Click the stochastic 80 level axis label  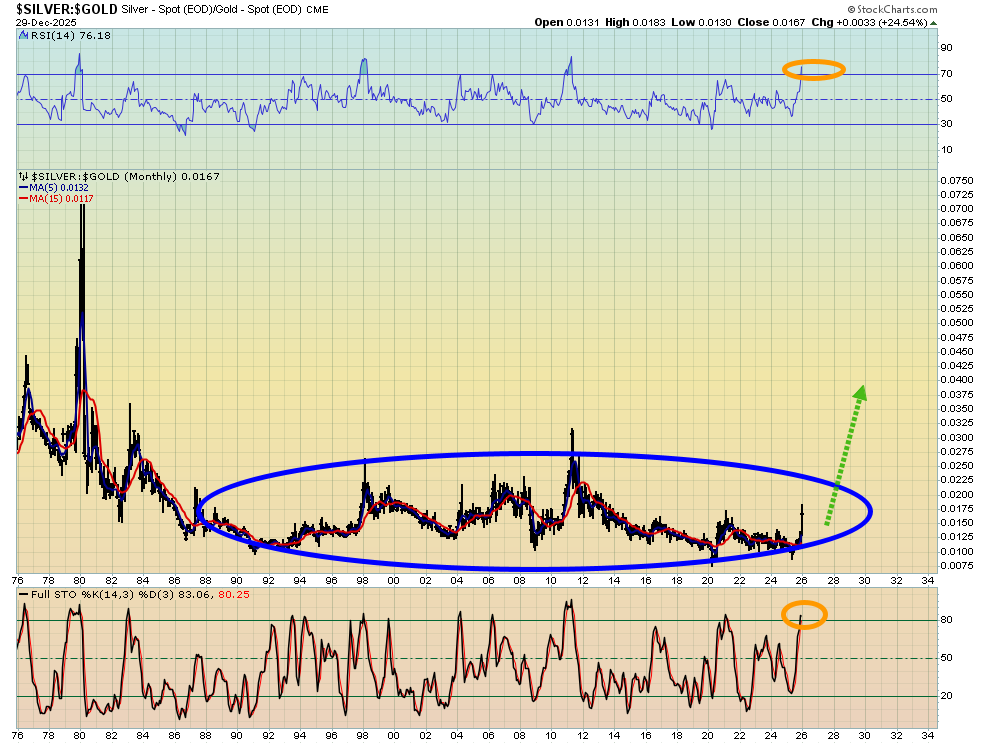[x=946, y=620]
